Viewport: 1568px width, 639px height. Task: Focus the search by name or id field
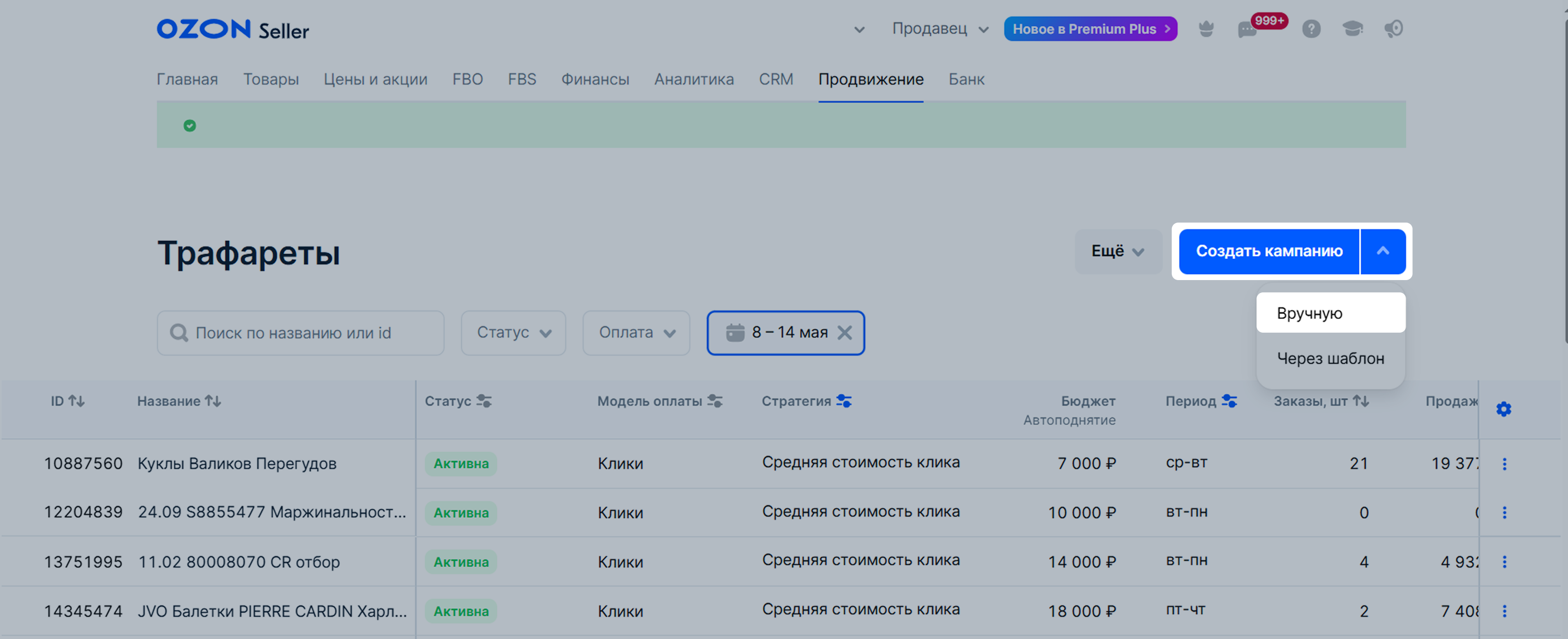coord(300,333)
